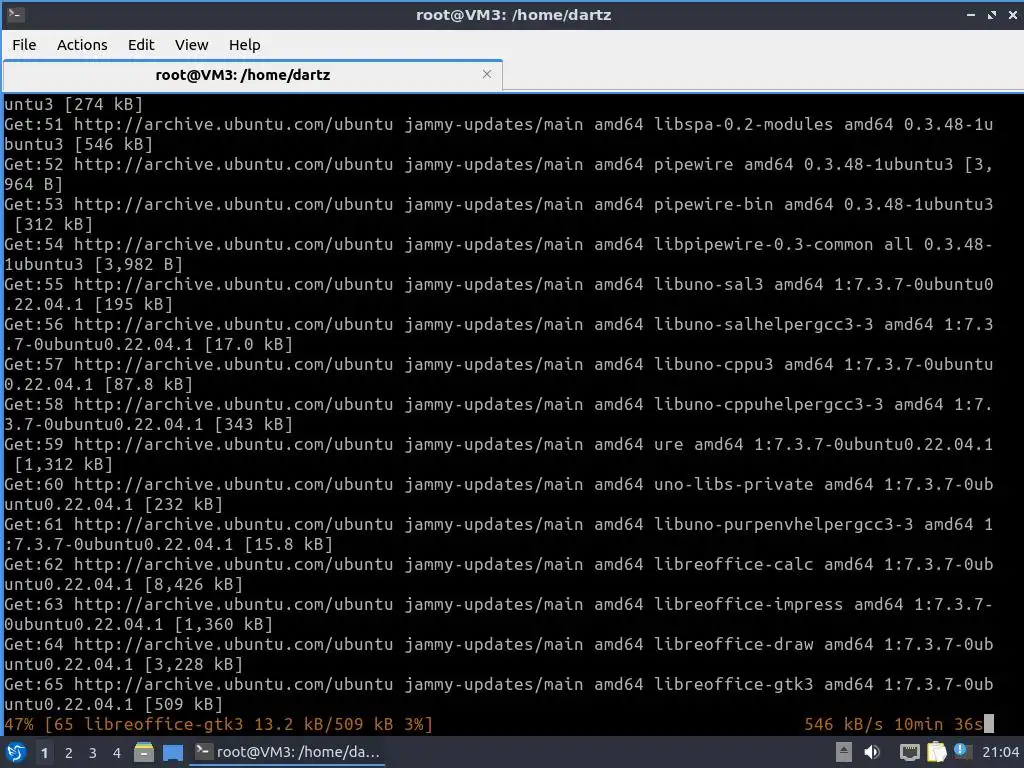Click the 'pipewire-bin' package name in Get:53

pos(714,204)
